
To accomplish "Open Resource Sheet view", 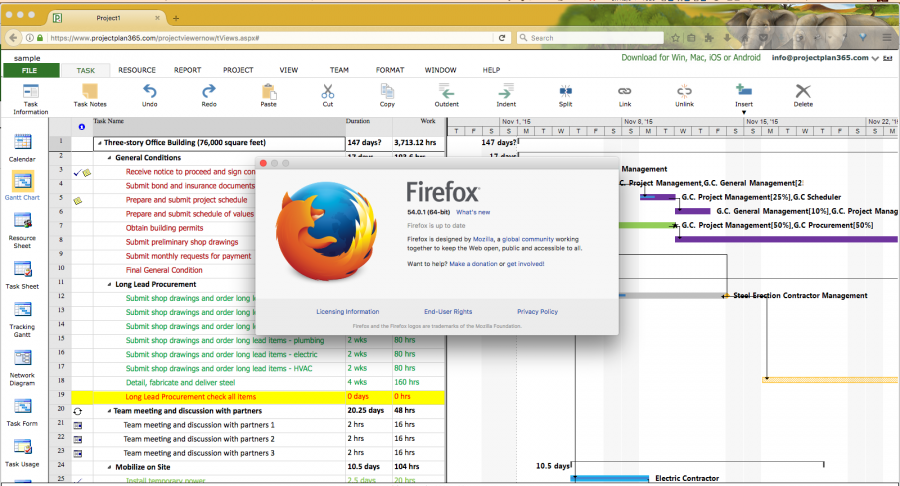I will 22,231.
